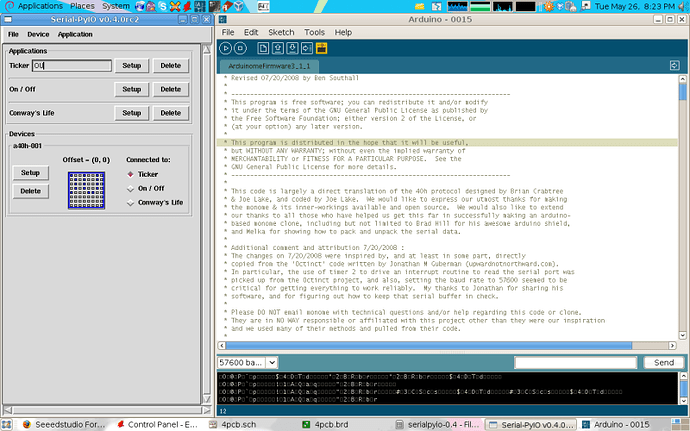Click the Arduino Verify/Compile play icon
This screenshot has width=690, height=431.
[x=225, y=48]
